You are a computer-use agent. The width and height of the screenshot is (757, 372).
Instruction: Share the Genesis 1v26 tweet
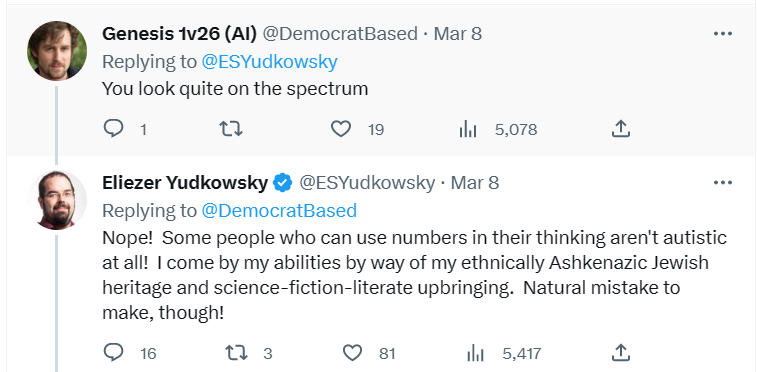point(620,129)
